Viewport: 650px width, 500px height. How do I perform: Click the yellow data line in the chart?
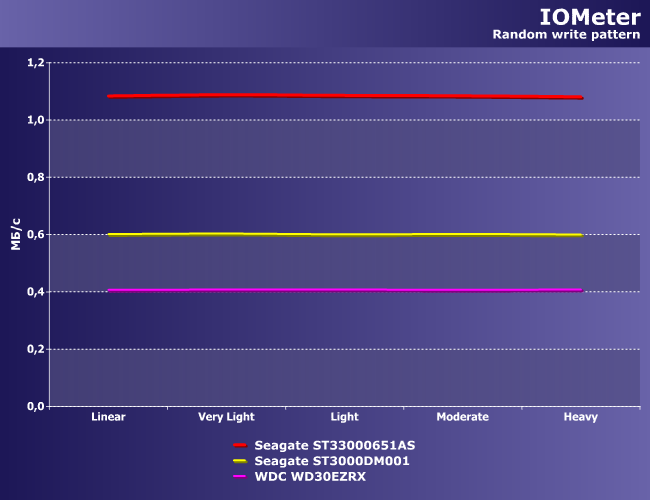point(345,235)
